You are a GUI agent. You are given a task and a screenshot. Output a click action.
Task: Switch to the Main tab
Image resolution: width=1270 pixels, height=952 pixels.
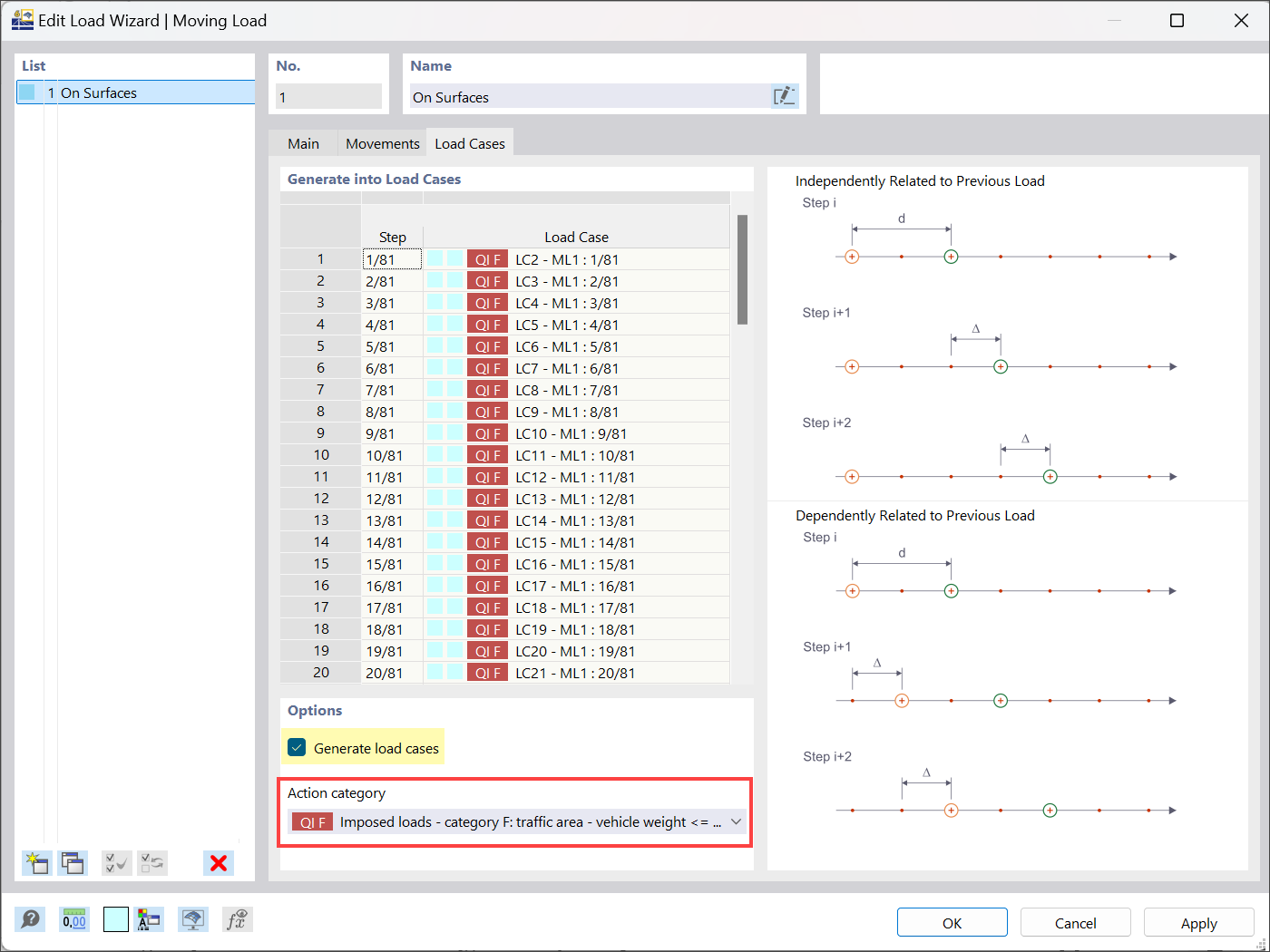(303, 142)
